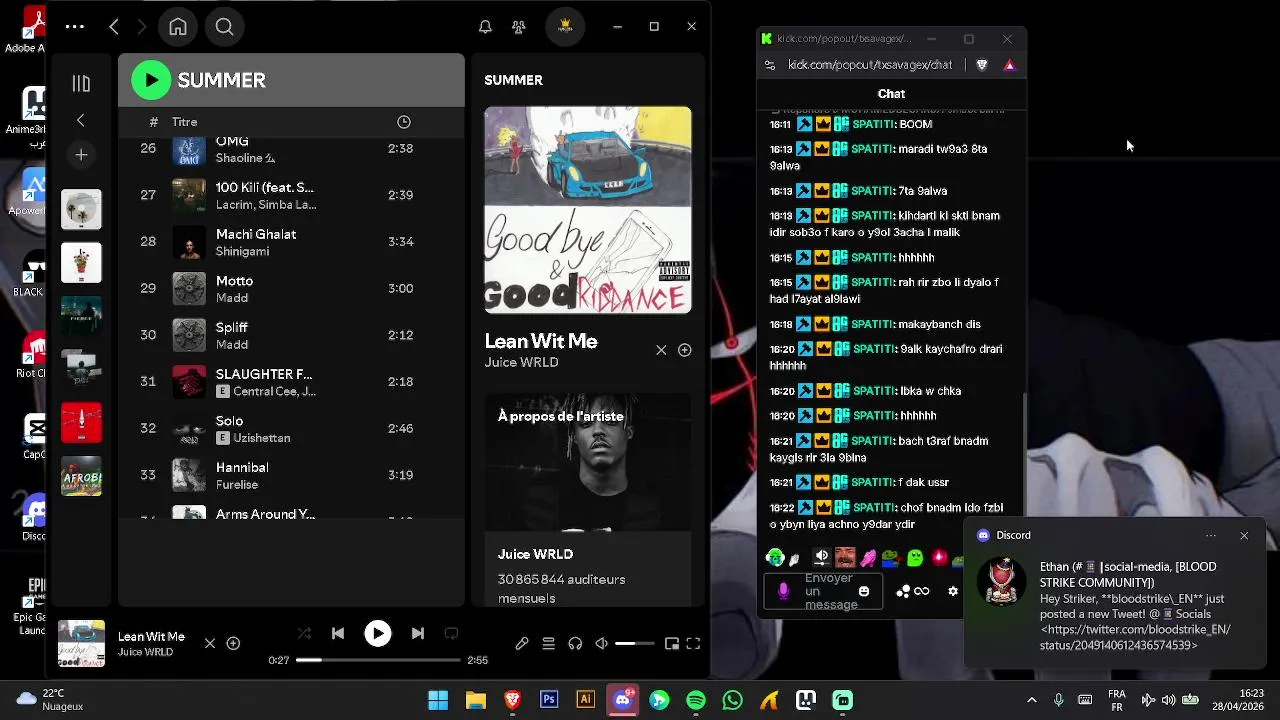
Task: Open AFROBEATS playlist thumbnail in sidebar
Action: click(x=81, y=478)
